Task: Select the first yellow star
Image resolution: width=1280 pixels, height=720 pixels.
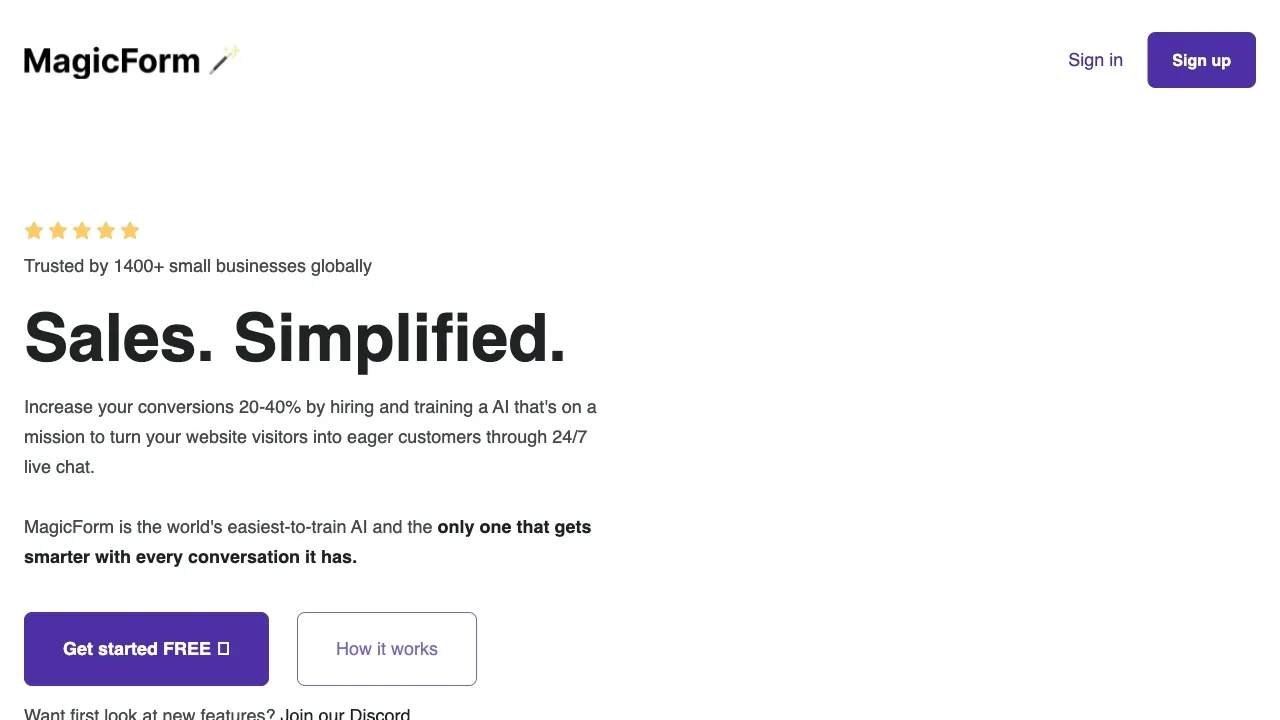Action: point(33,230)
